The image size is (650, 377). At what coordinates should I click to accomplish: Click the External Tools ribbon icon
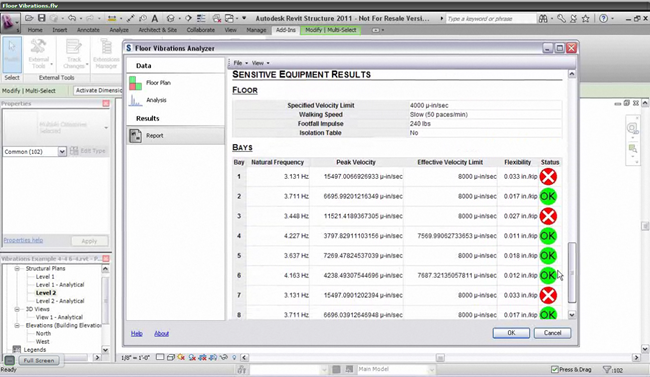39,54
